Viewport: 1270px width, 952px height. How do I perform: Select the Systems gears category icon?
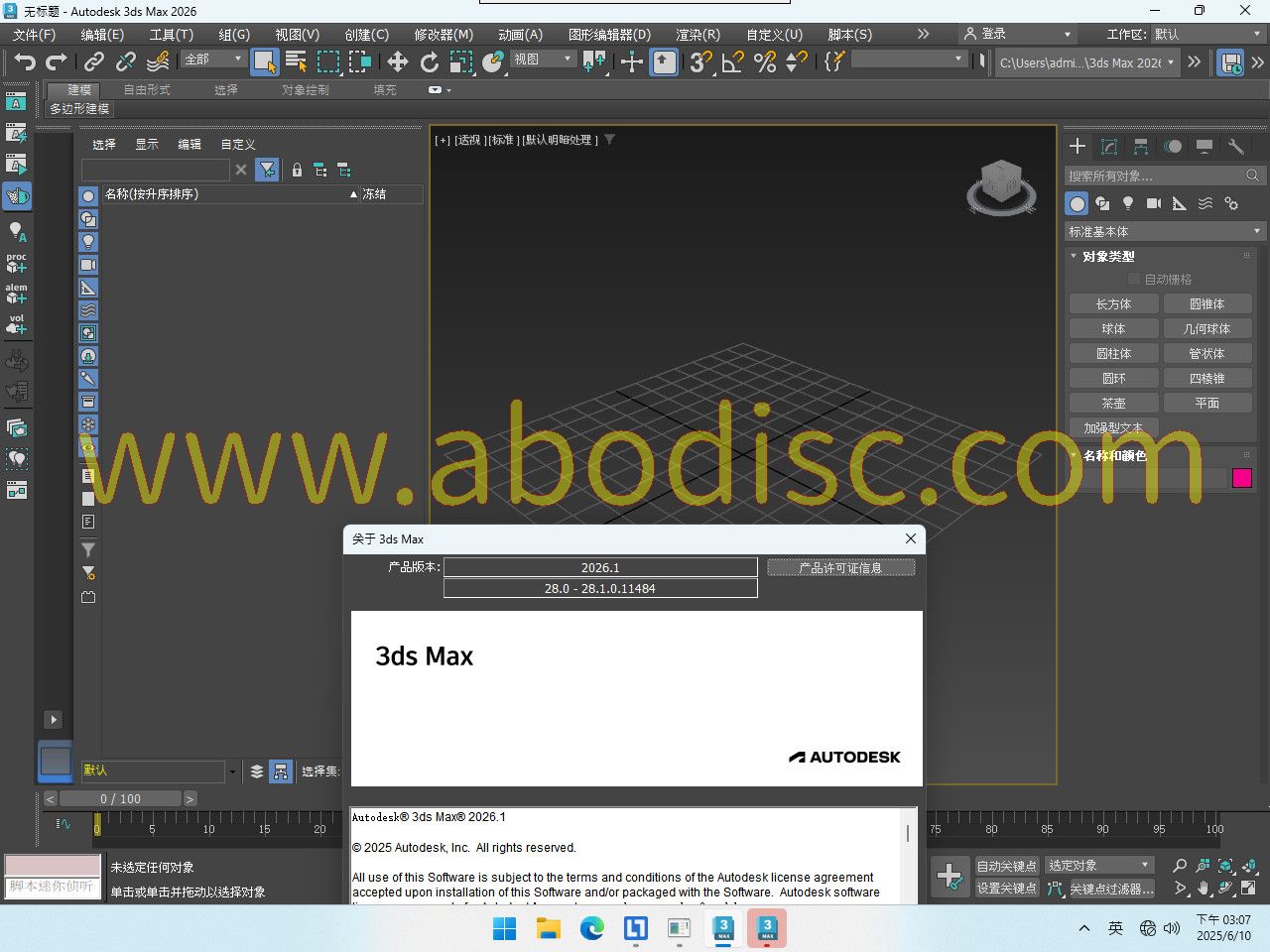pyautogui.click(x=1231, y=203)
